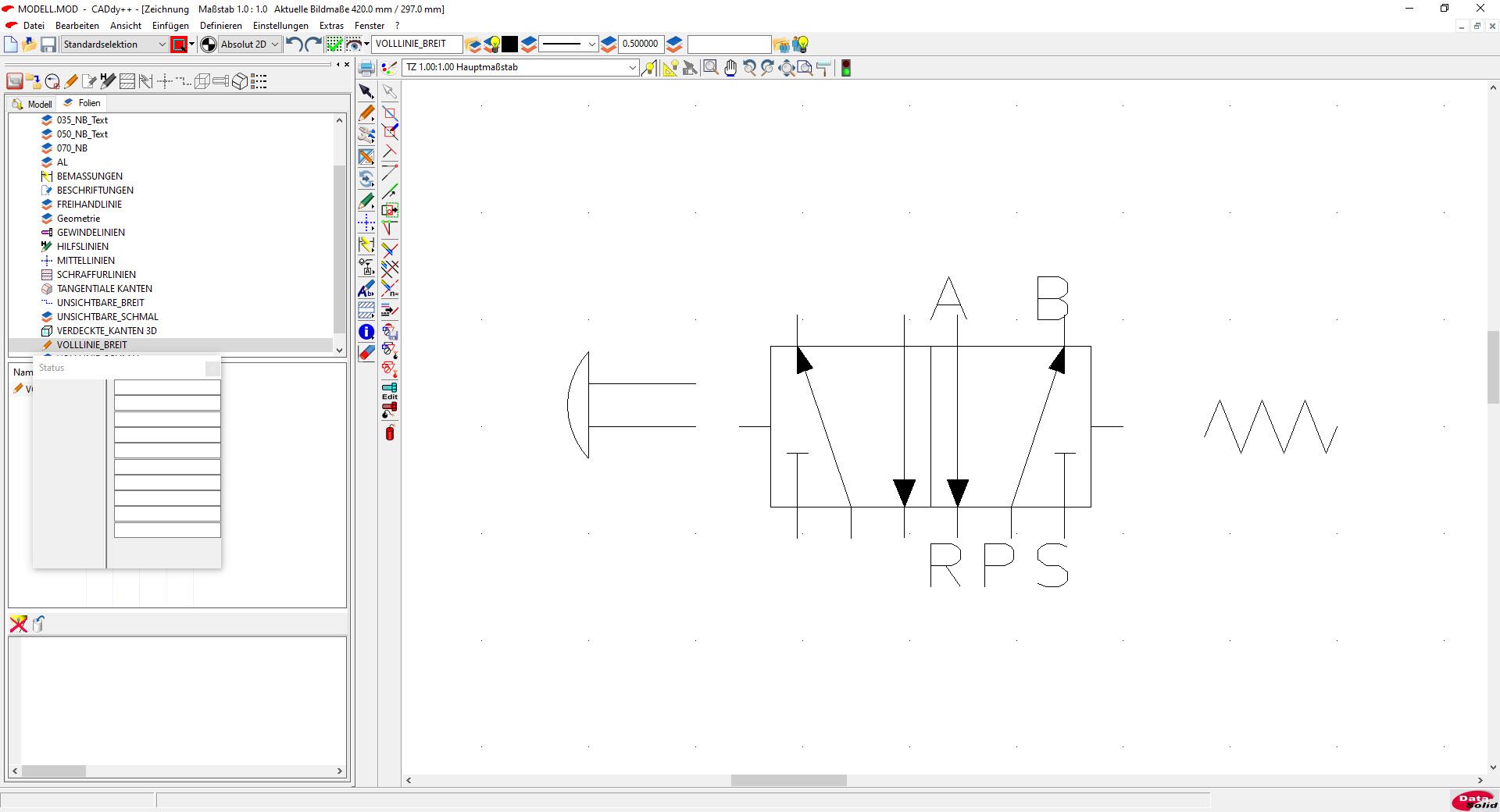This screenshot has height=812, width=1500.
Task: Click the black color swatch
Action: pos(510,45)
